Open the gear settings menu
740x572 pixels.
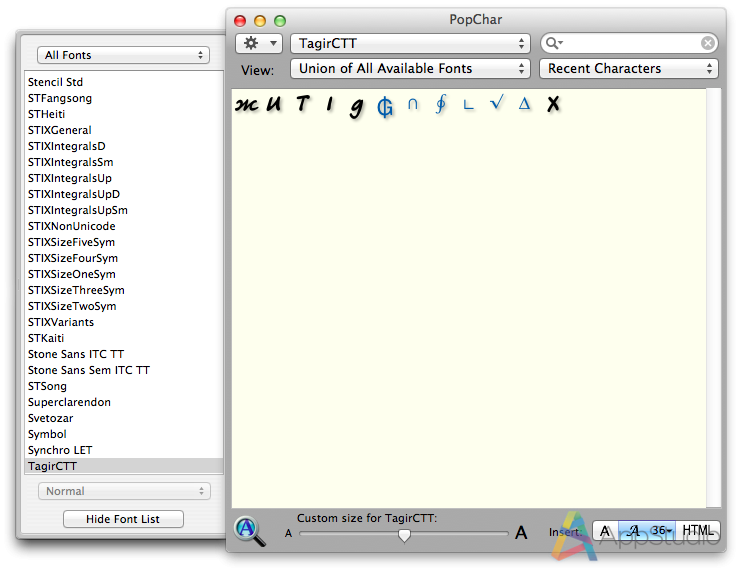click(258, 44)
